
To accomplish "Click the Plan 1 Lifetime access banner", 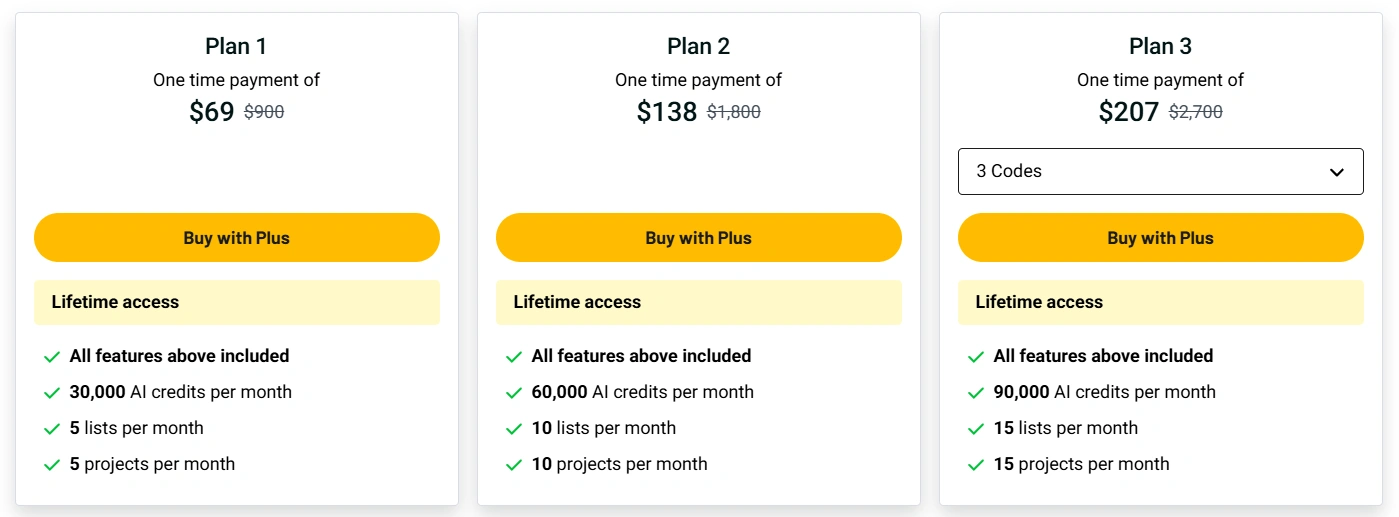I will [237, 302].
